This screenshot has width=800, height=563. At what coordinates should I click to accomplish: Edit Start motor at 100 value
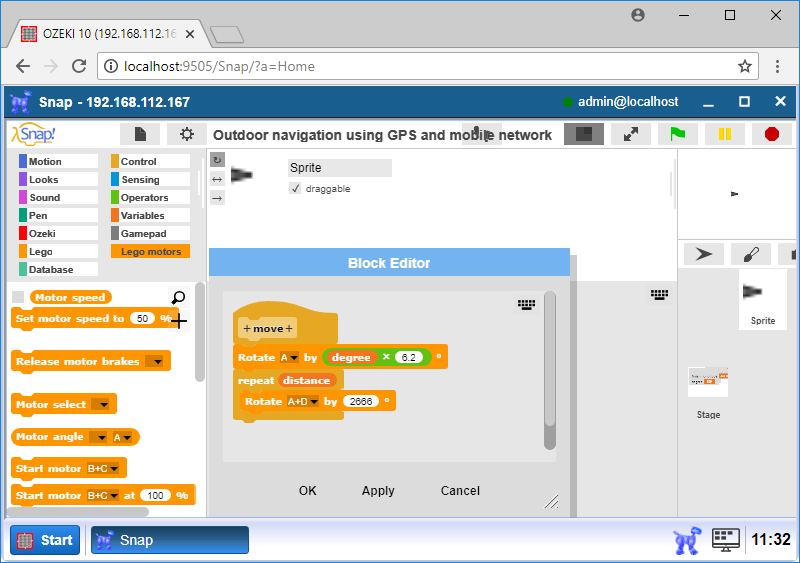coord(156,495)
